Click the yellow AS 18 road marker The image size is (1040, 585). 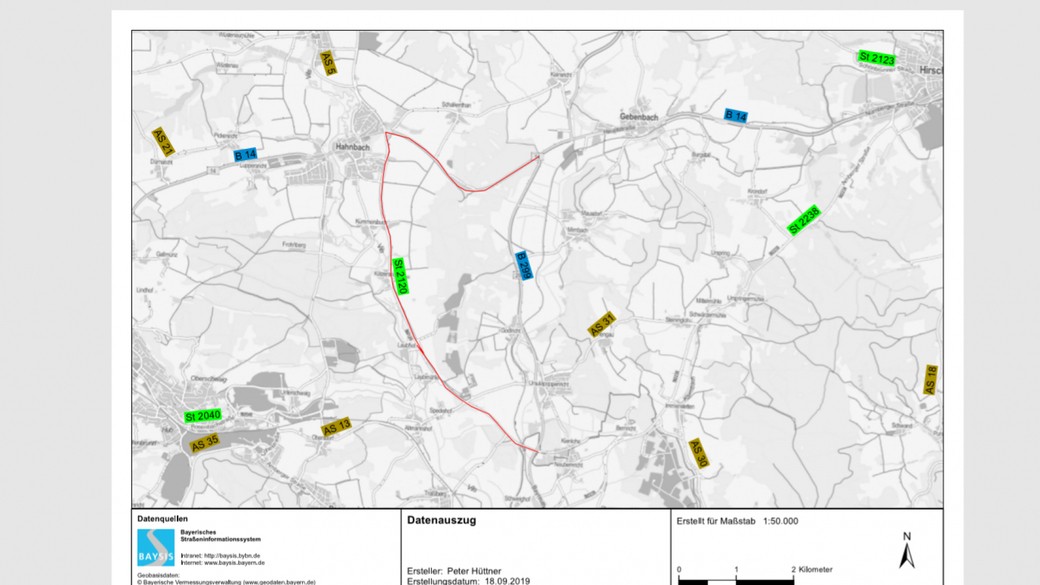point(931,380)
